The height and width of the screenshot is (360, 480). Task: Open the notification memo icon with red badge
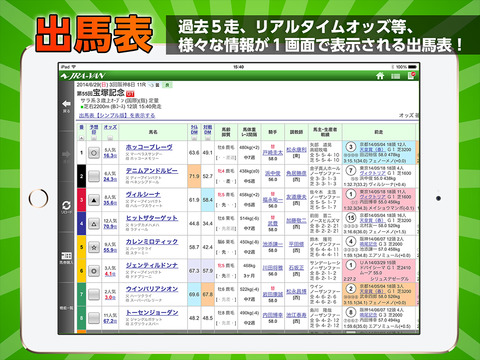click(x=411, y=76)
